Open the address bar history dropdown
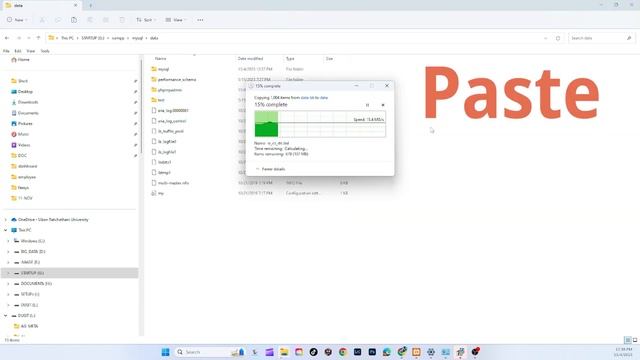This screenshot has height=360, width=640. [x=546, y=38]
